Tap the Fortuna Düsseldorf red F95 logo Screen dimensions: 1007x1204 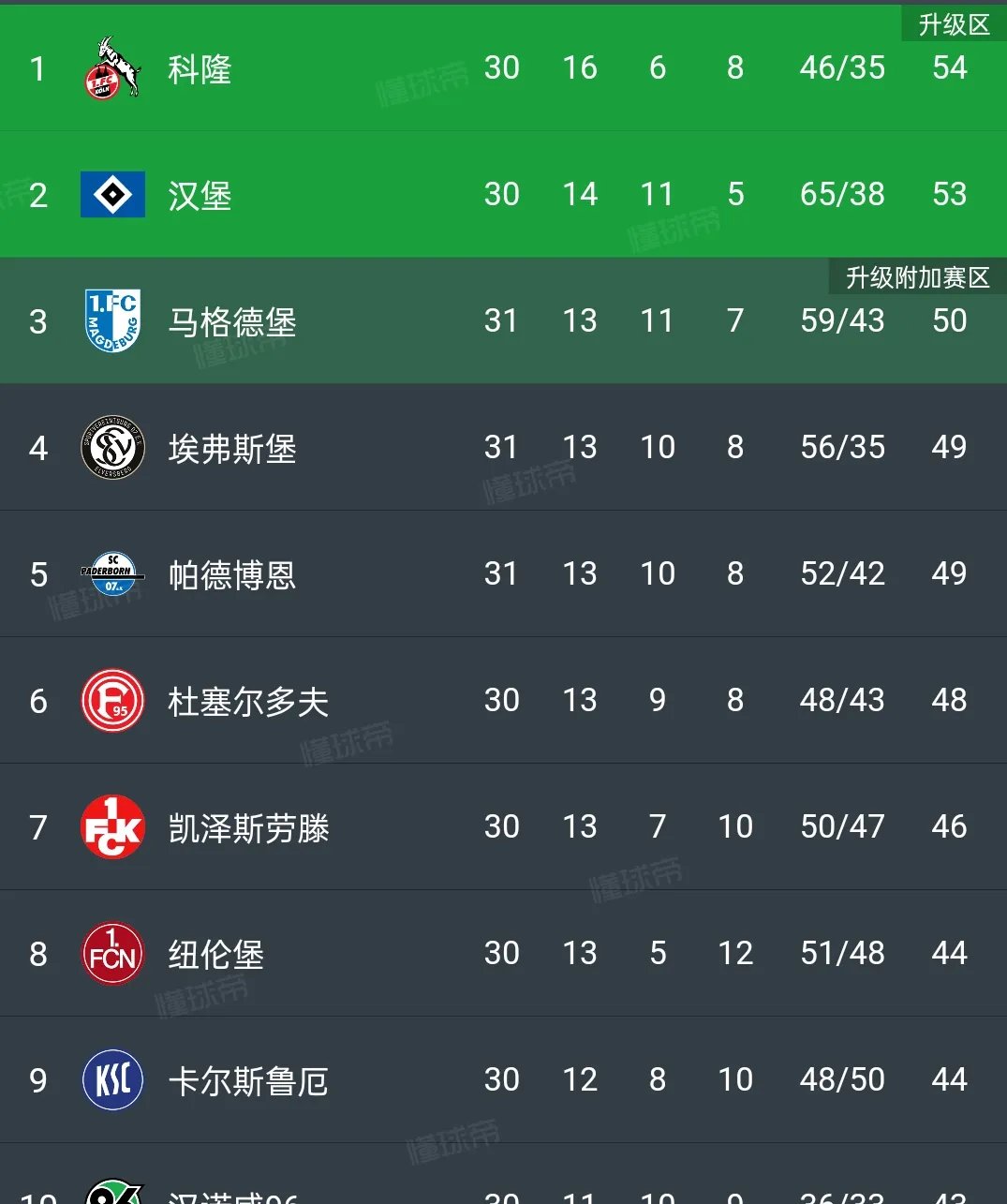(112, 701)
